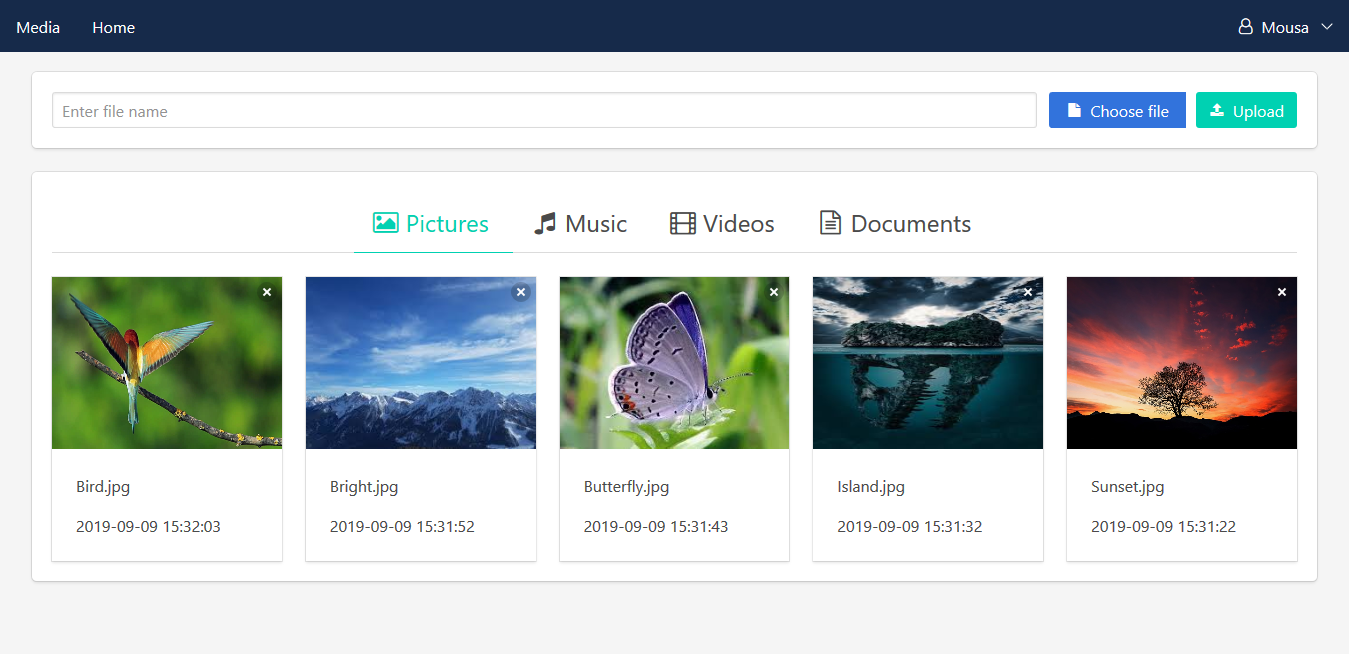Expand the Mousa user dropdown chevron

click(x=1327, y=27)
